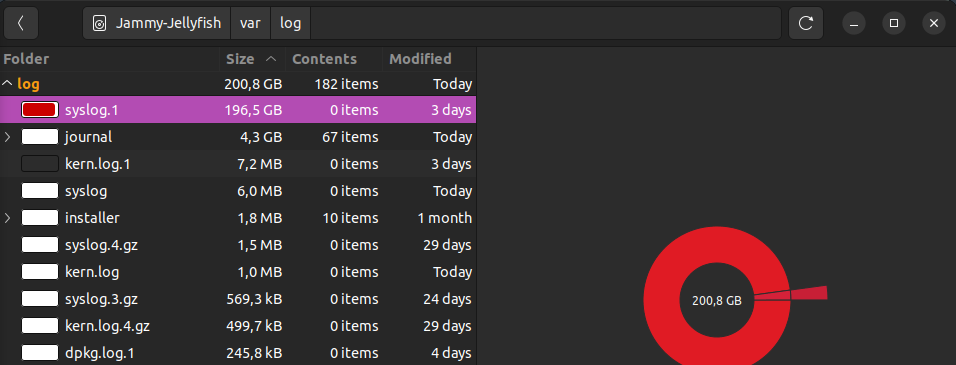Click the red usage bar of syslog.1
Image resolution: width=956 pixels, height=365 pixels.
pos(40,110)
